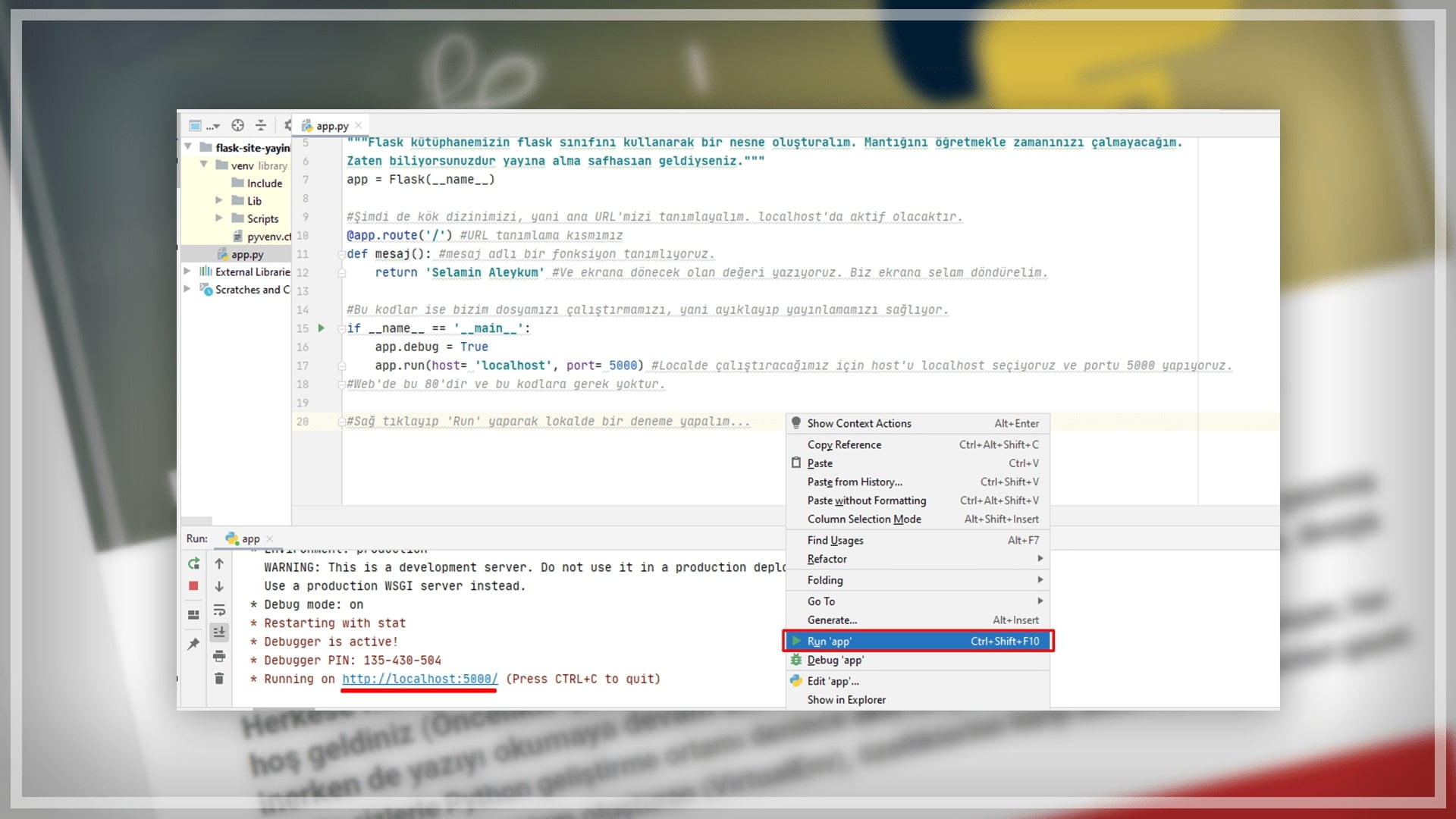
Task: Toggle soft-wrap in the Run console
Action: (219, 610)
